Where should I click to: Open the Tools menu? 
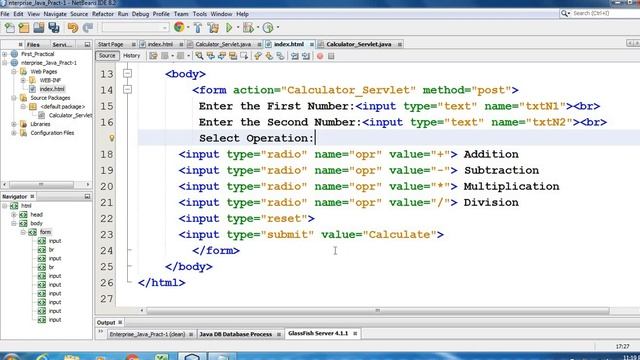click(200, 14)
